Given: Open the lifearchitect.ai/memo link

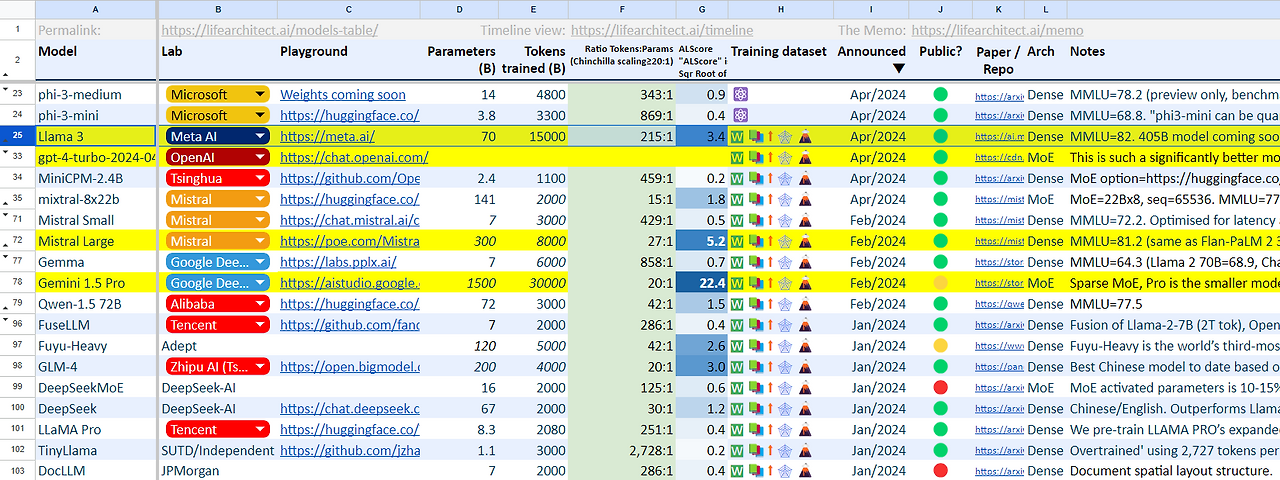Looking at the screenshot, I should tap(997, 30).
